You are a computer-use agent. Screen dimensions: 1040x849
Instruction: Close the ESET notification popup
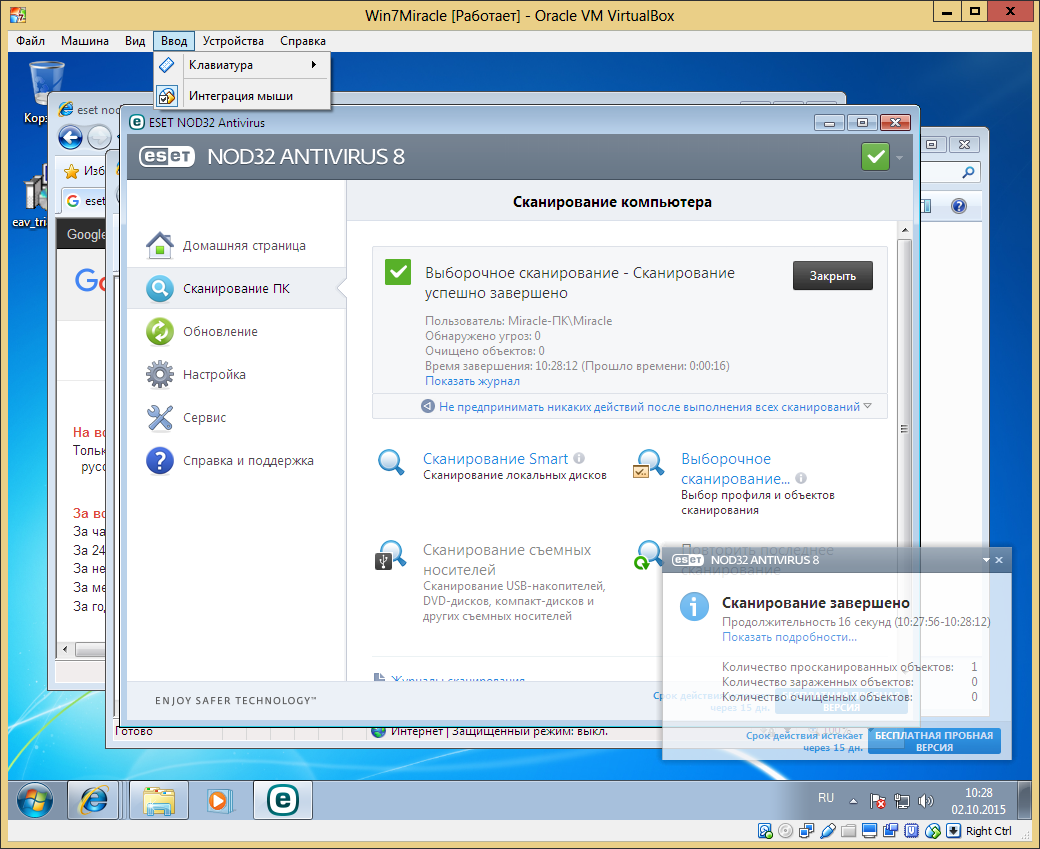coord(1000,560)
